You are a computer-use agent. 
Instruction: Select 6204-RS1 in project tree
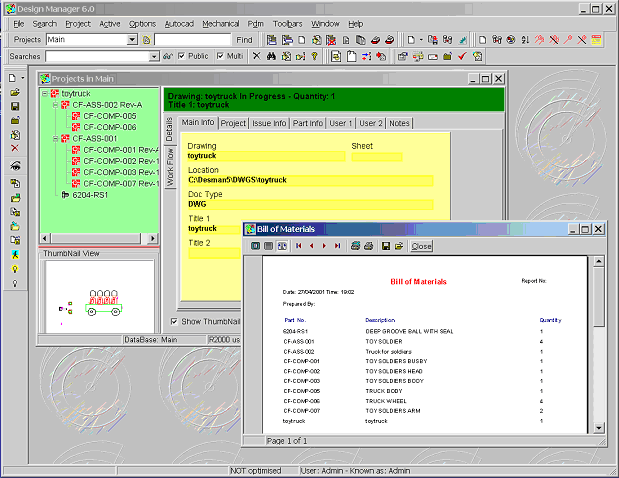(x=90, y=195)
